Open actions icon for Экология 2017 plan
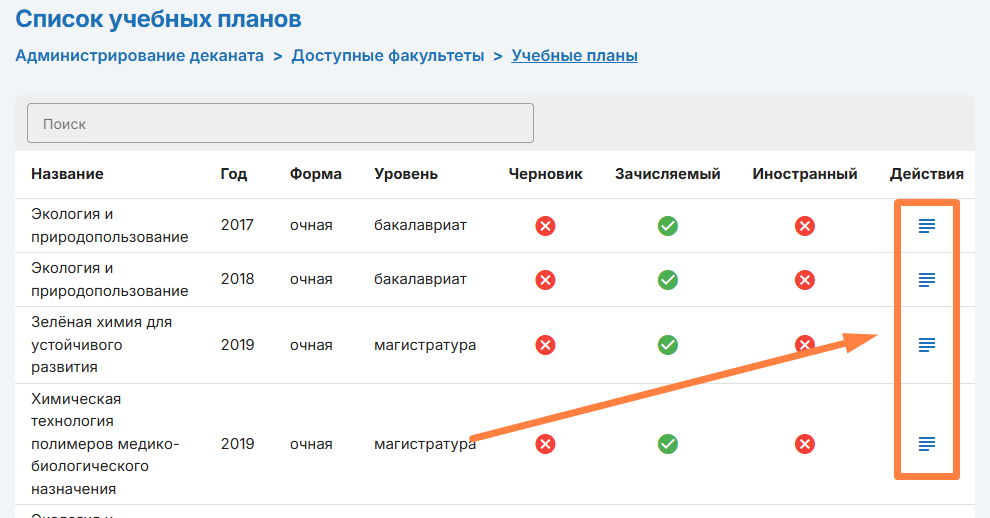Viewport: 990px width, 518px height. pos(927,226)
